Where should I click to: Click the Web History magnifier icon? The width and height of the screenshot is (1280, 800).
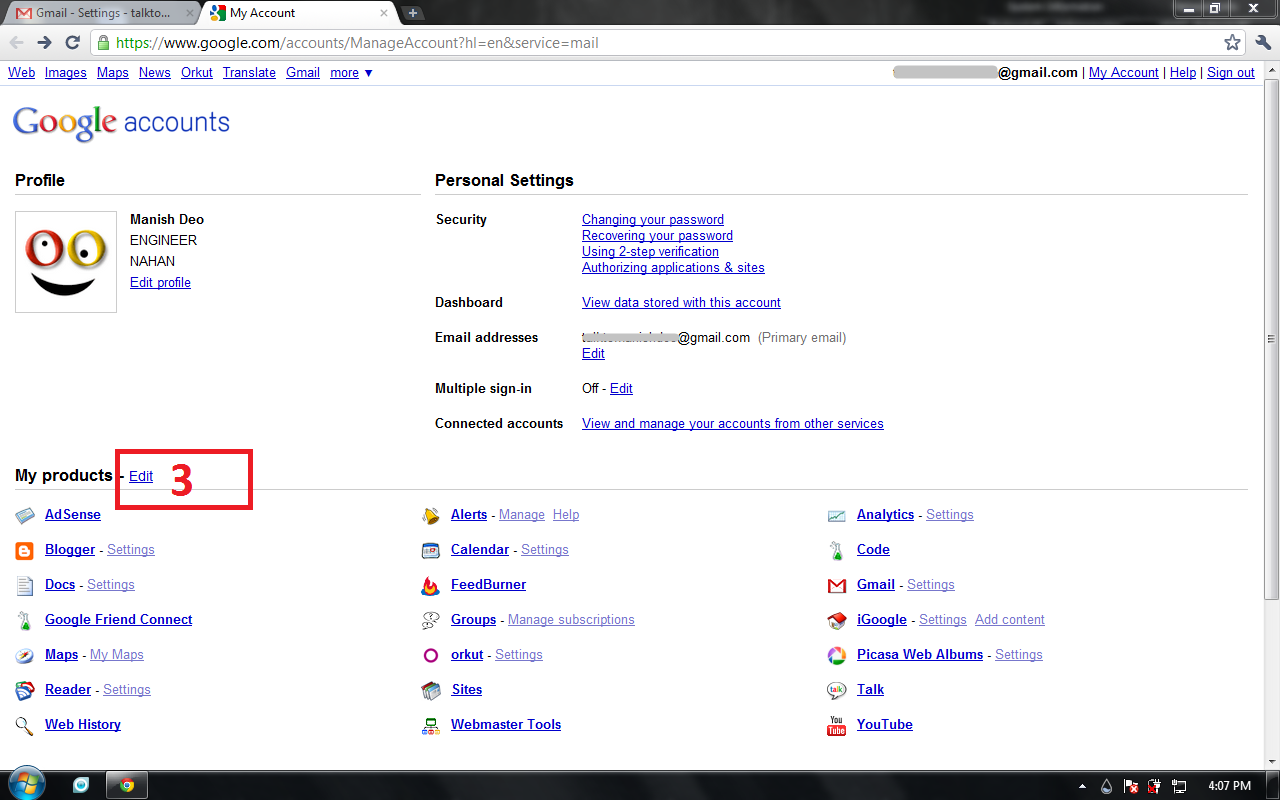tap(25, 725)
